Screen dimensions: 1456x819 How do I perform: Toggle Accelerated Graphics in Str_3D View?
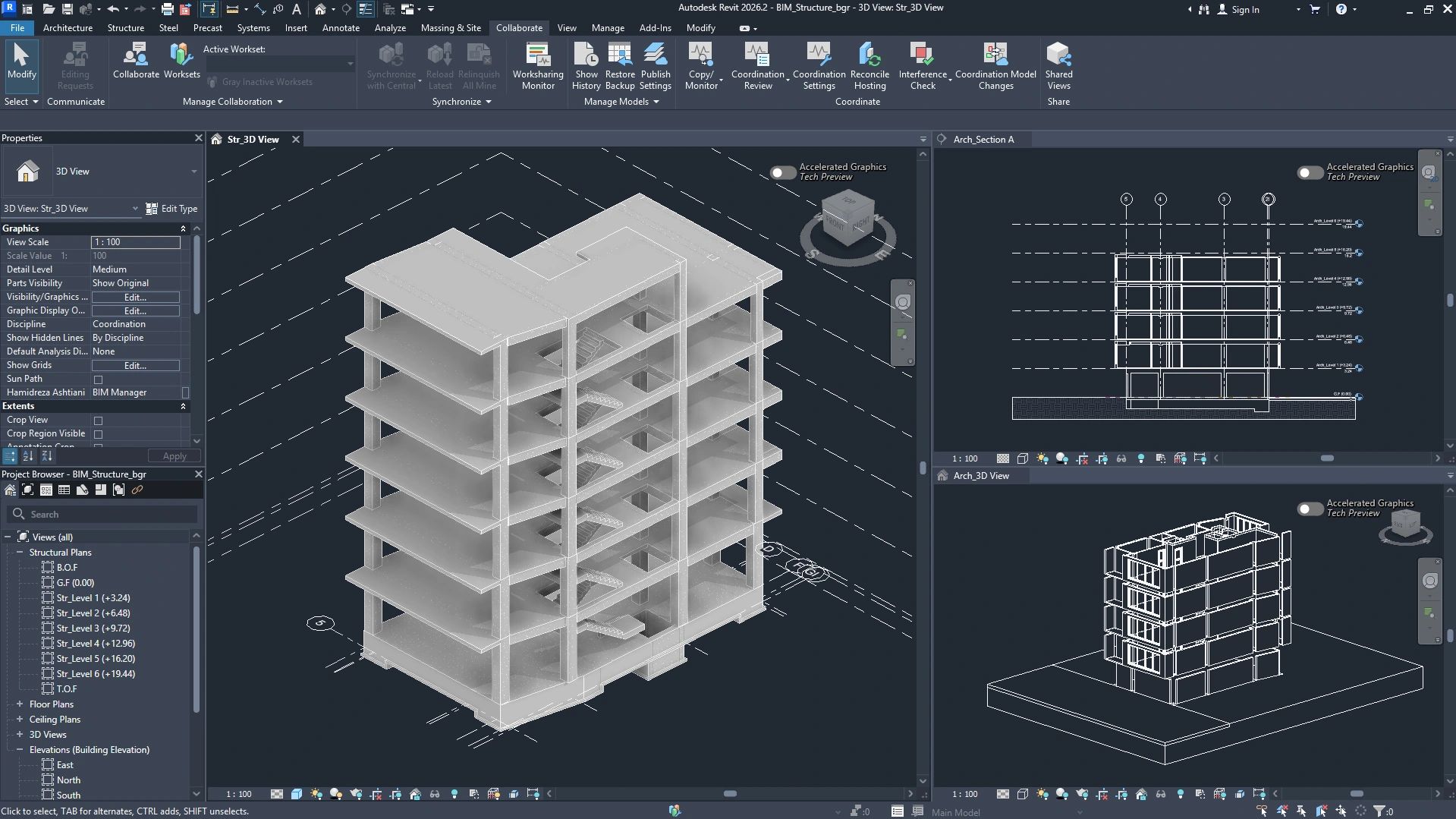pyautogui.click(x=782, y=172)
